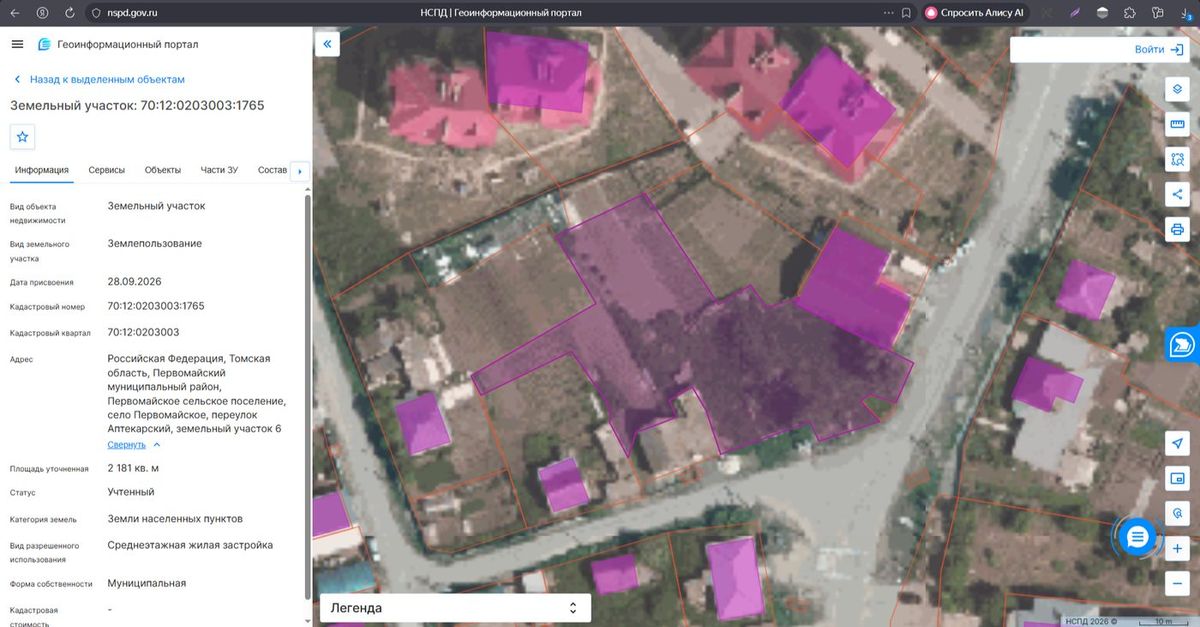Click the Свернуть link under address

click(x=127, y=445)
